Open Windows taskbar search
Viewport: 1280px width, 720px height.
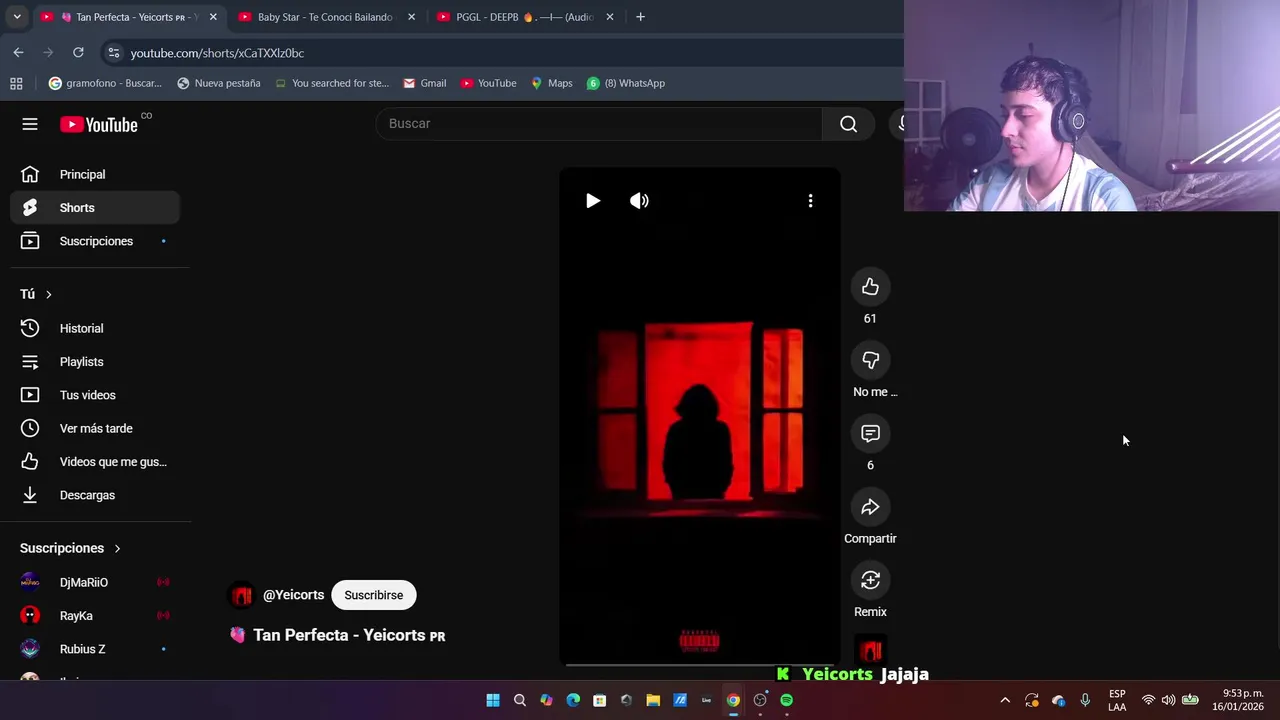pyautogui.click(x=519, y=700)
